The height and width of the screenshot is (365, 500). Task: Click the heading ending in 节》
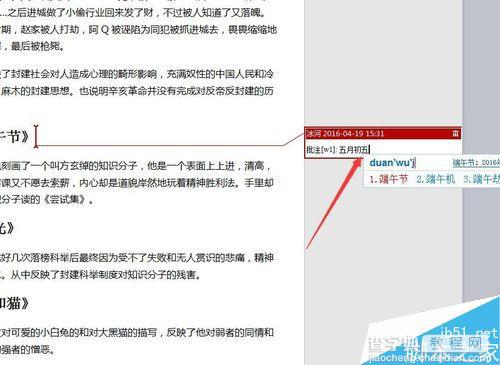(x=14, y=136)
